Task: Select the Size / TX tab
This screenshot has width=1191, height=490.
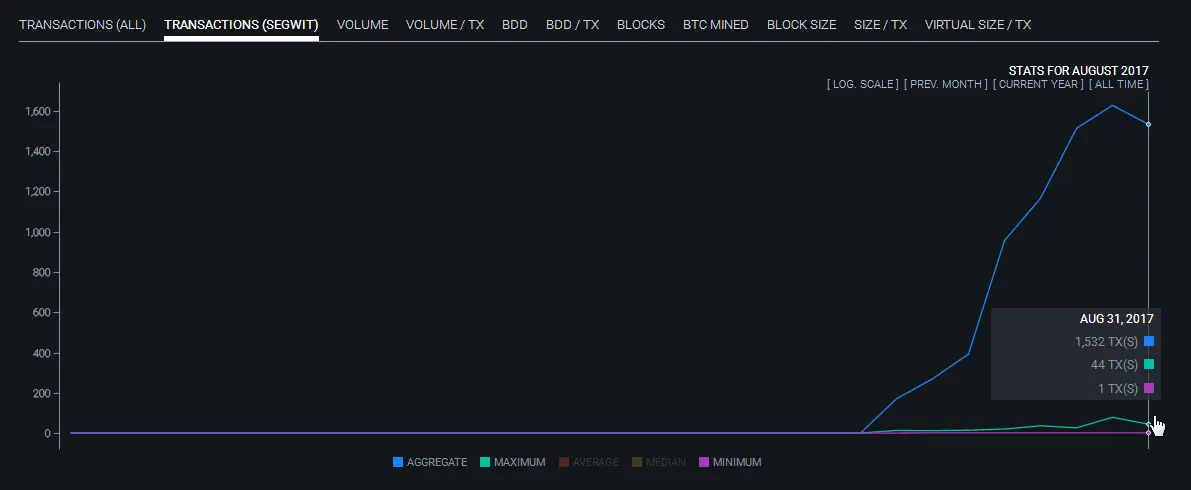Action: pos(880,24)
